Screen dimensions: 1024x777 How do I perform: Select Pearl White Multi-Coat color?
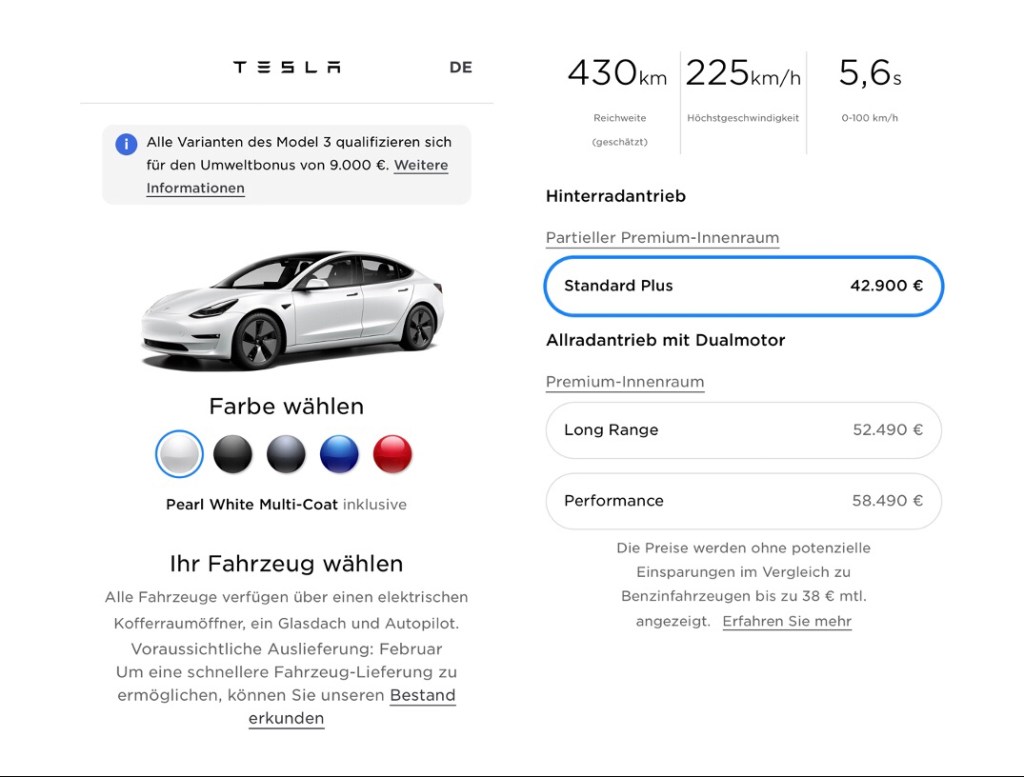pos(179,454)
